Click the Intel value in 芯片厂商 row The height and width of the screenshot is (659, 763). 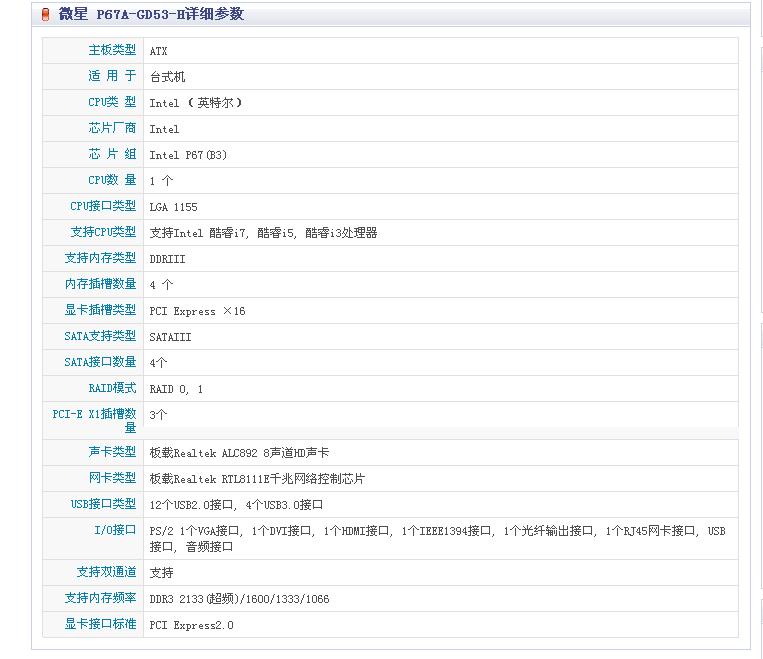164,129
